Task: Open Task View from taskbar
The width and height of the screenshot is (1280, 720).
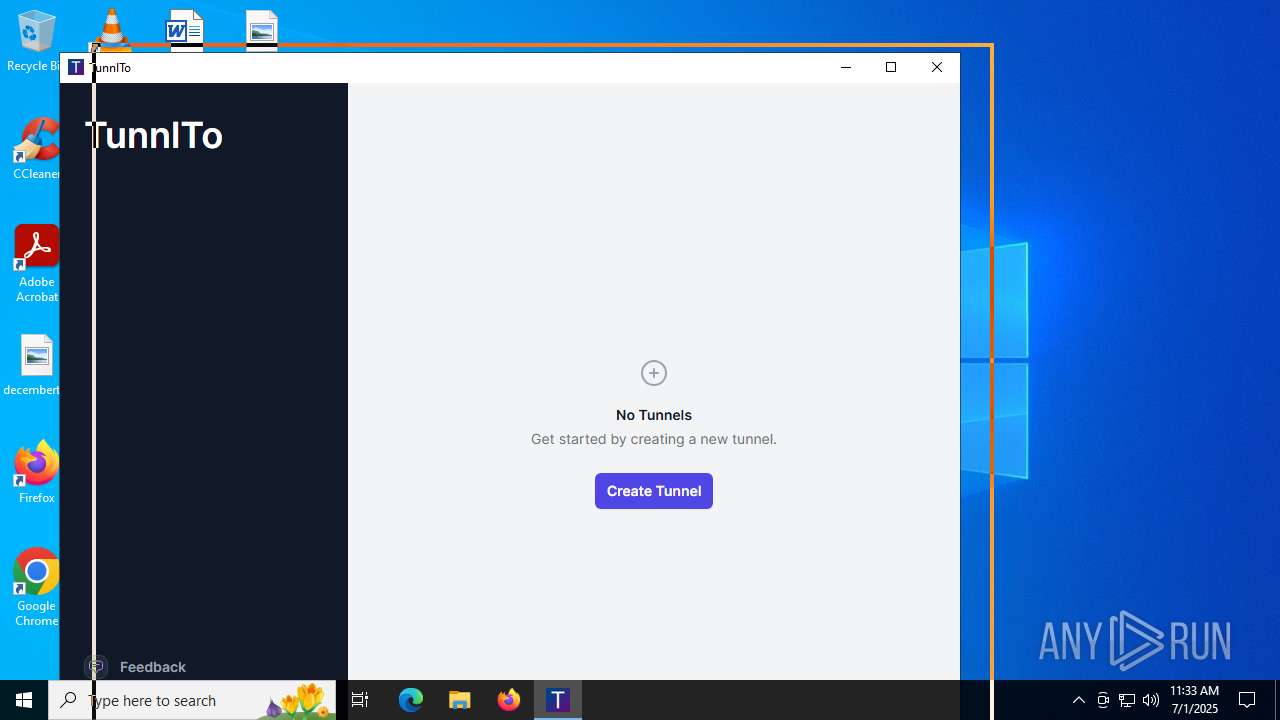Action: click(360, 700)
